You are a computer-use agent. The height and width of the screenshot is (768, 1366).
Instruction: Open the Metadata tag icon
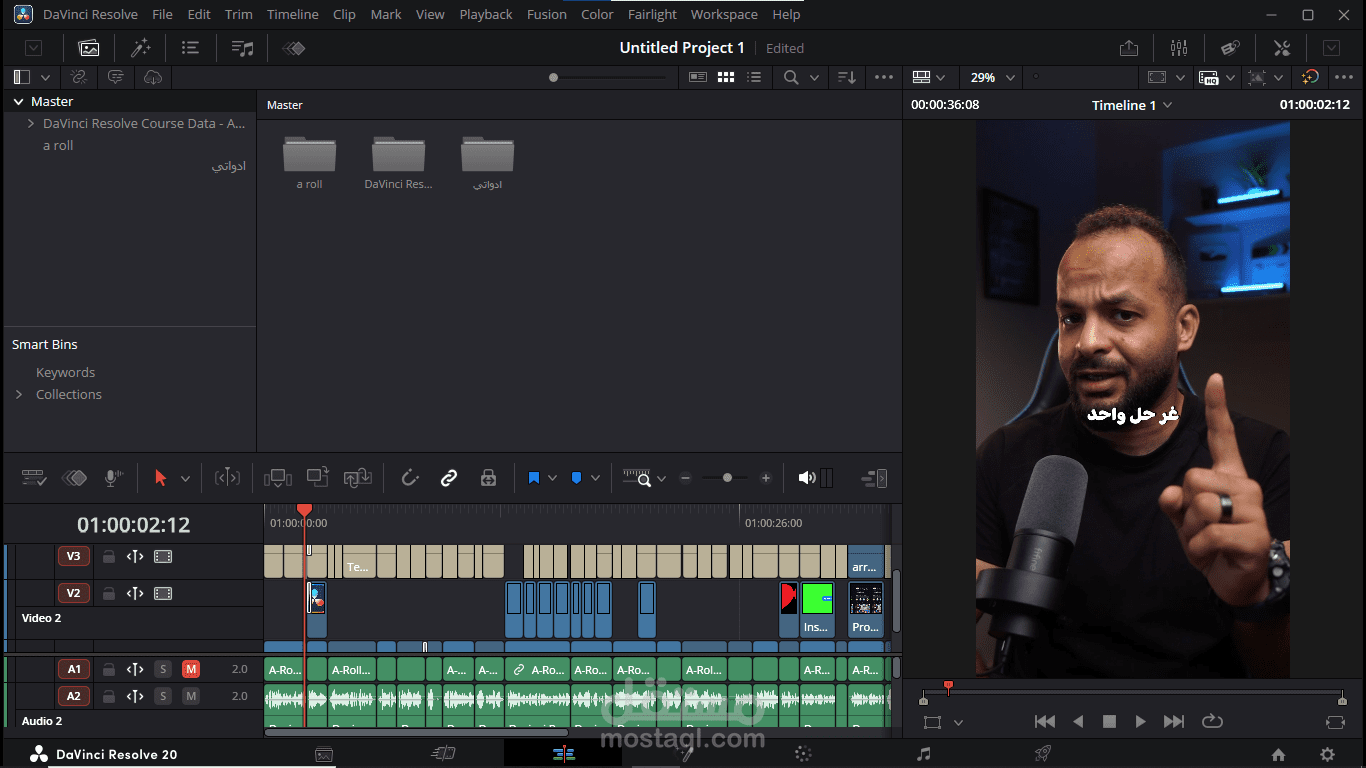[1230, 48]
